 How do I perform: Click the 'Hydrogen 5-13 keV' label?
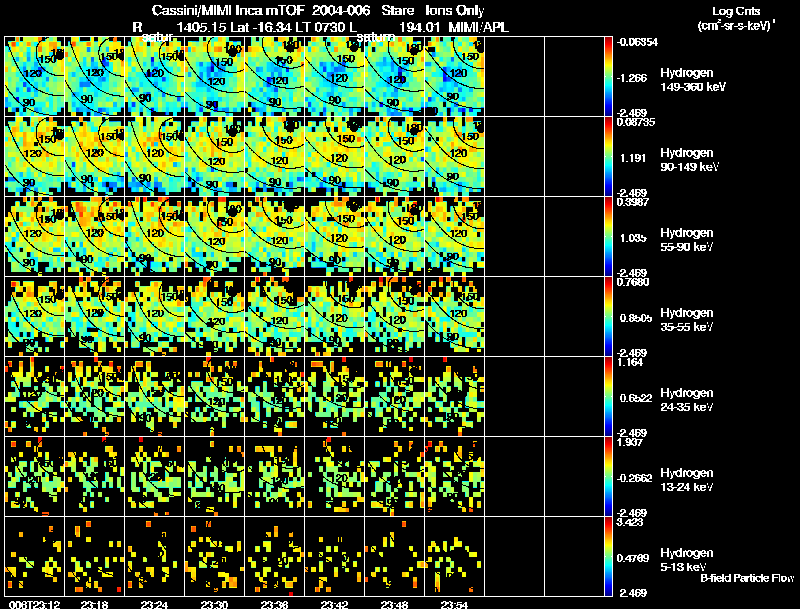click(x=687, y=560)
